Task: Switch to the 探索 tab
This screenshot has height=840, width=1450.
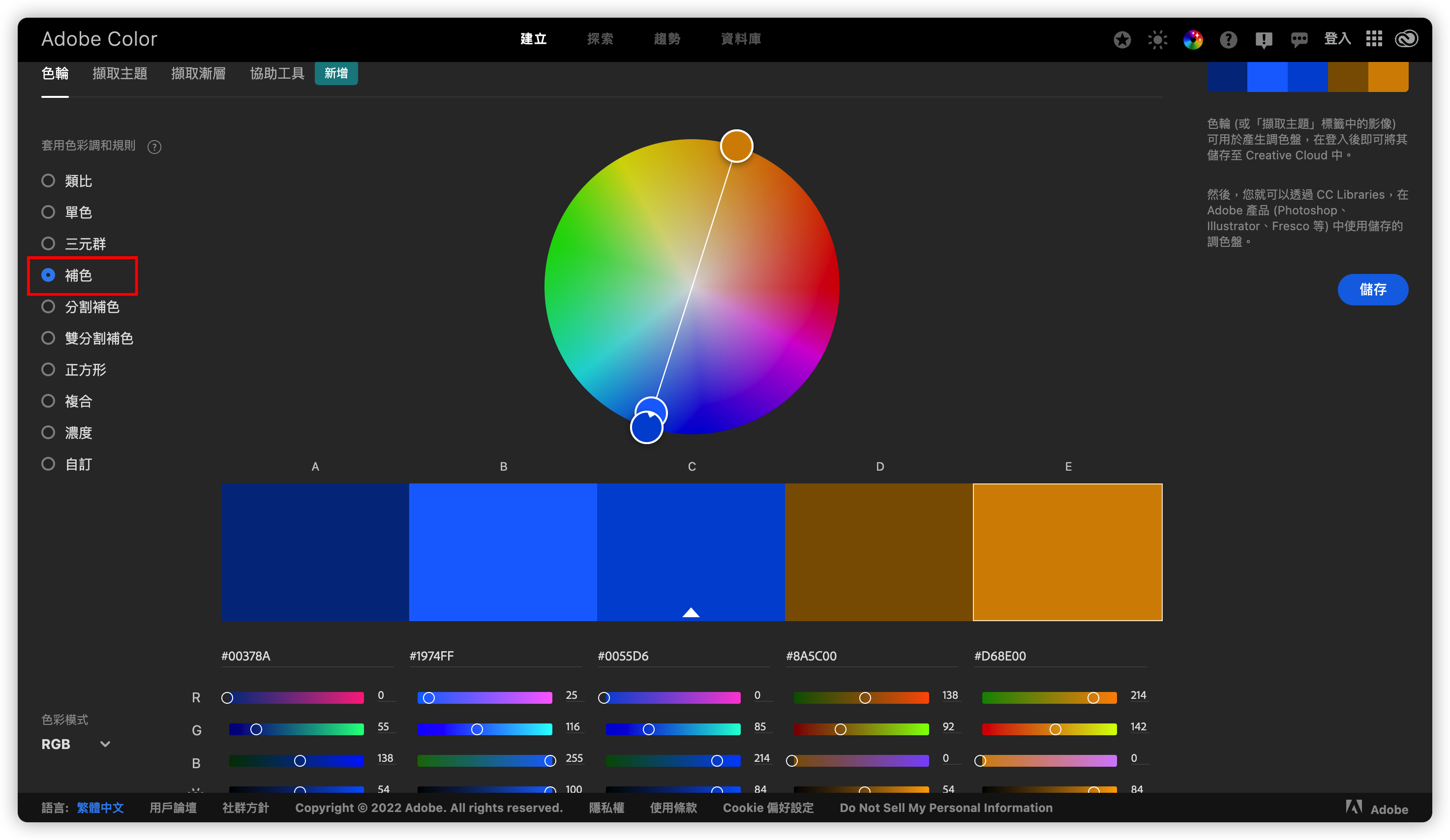Action: 600,38
